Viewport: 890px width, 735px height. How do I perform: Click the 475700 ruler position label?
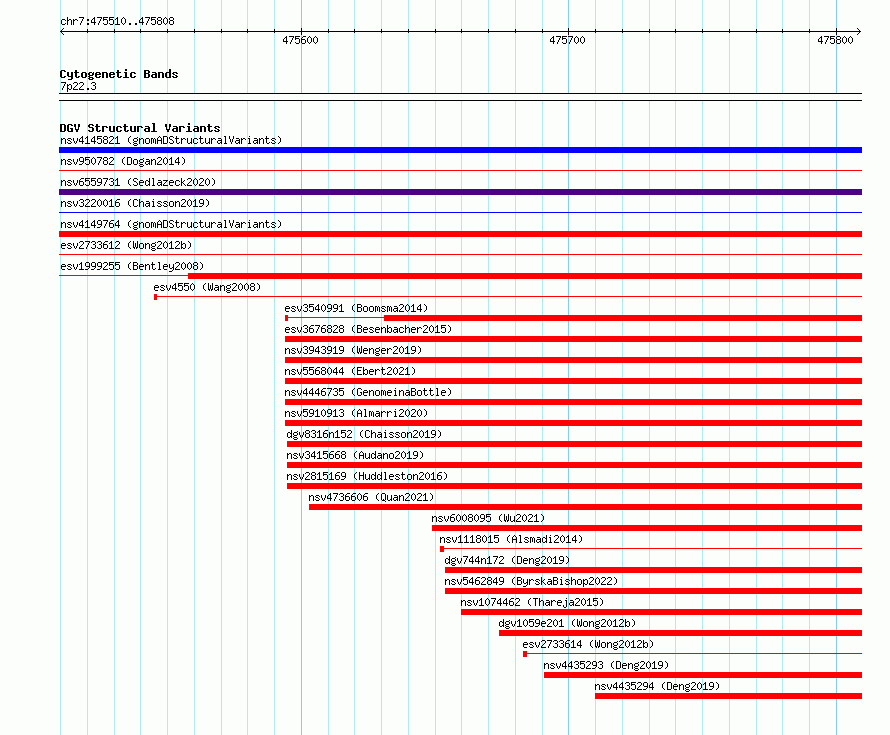coord(567,40)
